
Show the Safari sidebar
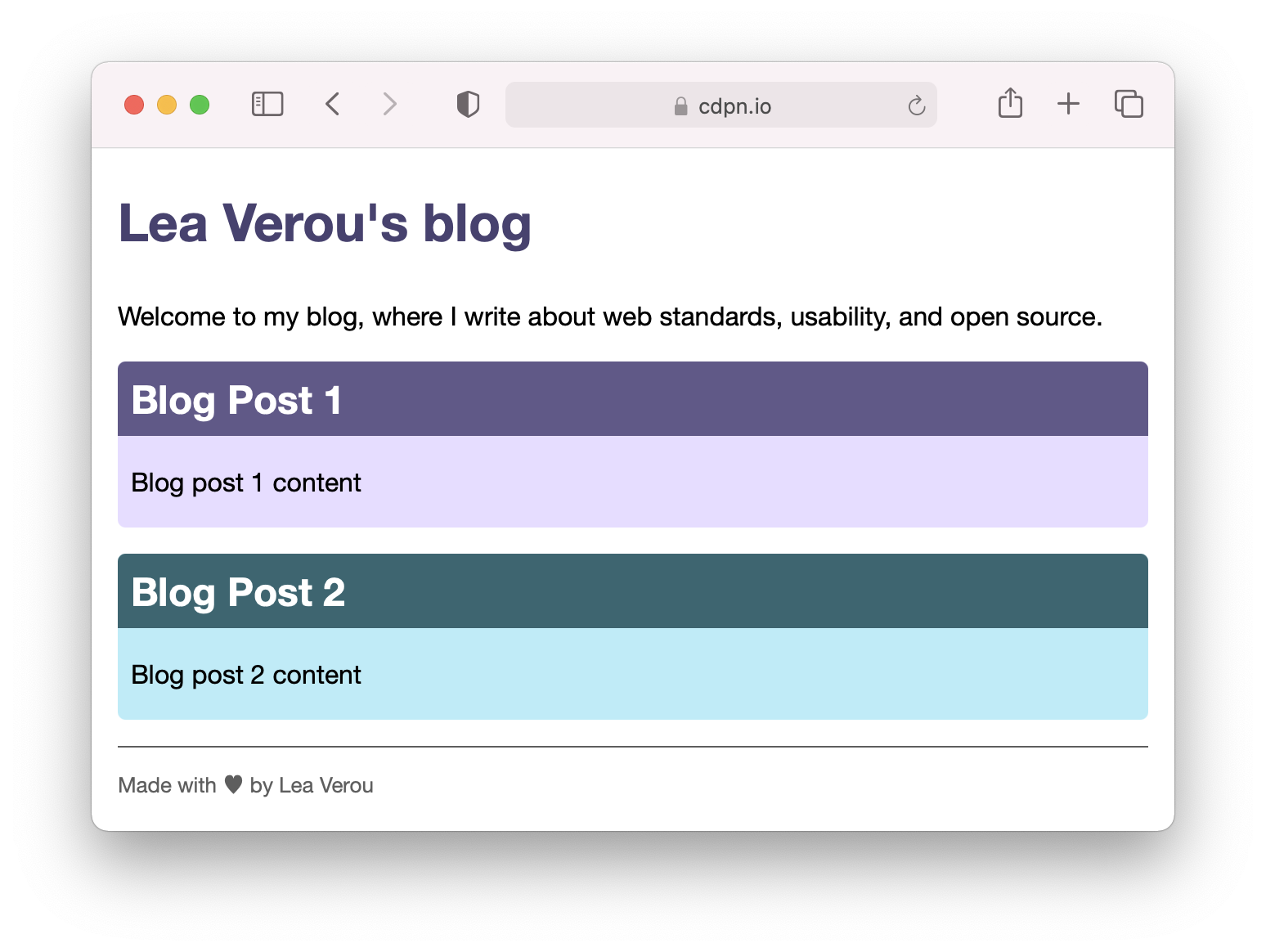click(x=267, y=104)
